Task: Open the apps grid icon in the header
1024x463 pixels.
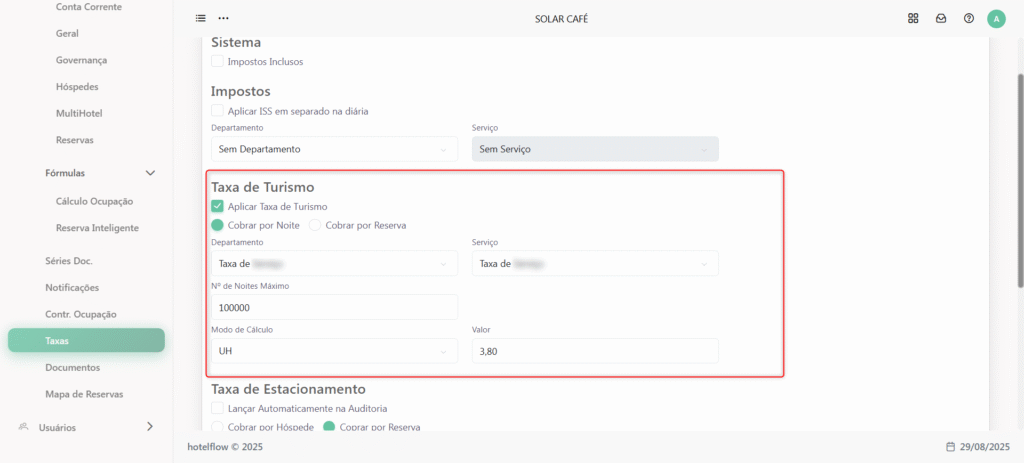Action: coord(913,18)
